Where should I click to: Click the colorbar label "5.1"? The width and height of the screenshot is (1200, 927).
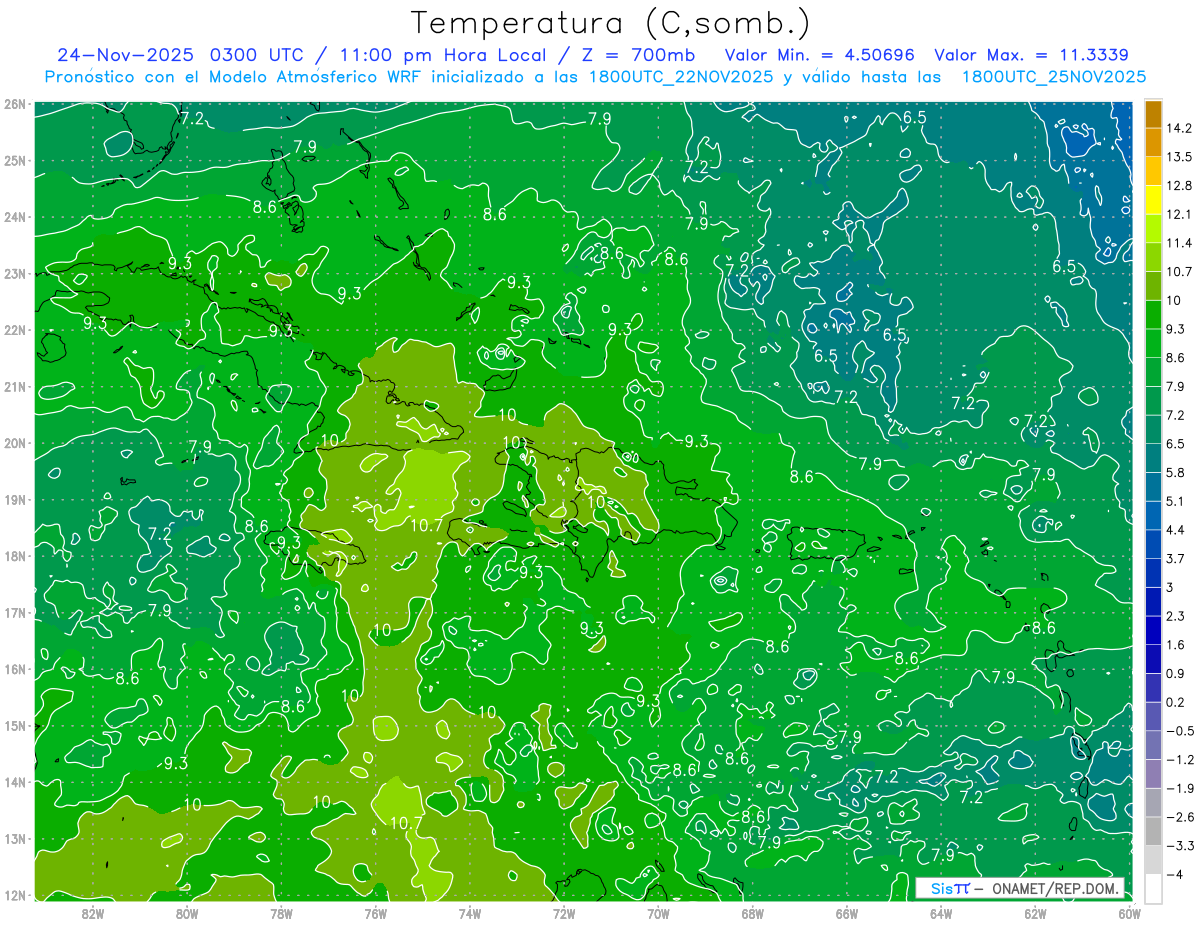tap(1176, 502)
